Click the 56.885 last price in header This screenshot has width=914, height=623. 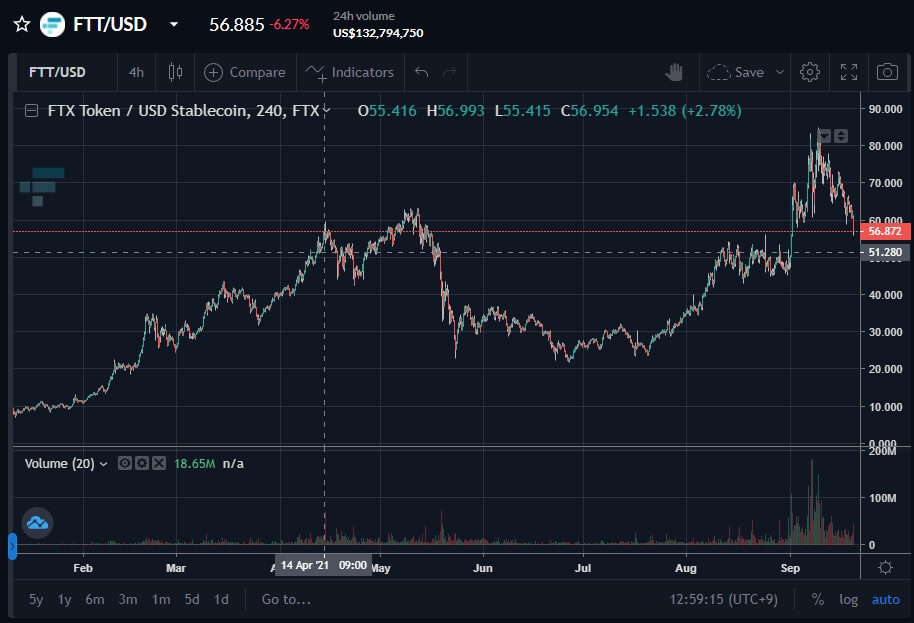tap(237, 24)
